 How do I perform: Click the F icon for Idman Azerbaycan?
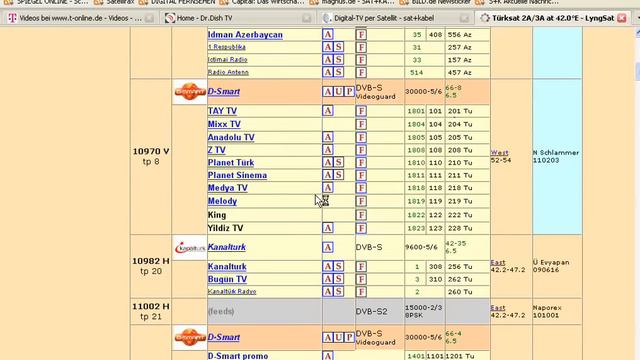click(361, 35)
